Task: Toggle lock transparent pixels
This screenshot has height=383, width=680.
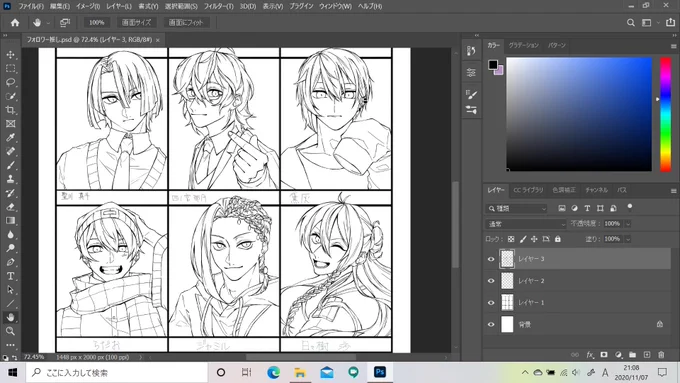Action: (x=511, y=239)
